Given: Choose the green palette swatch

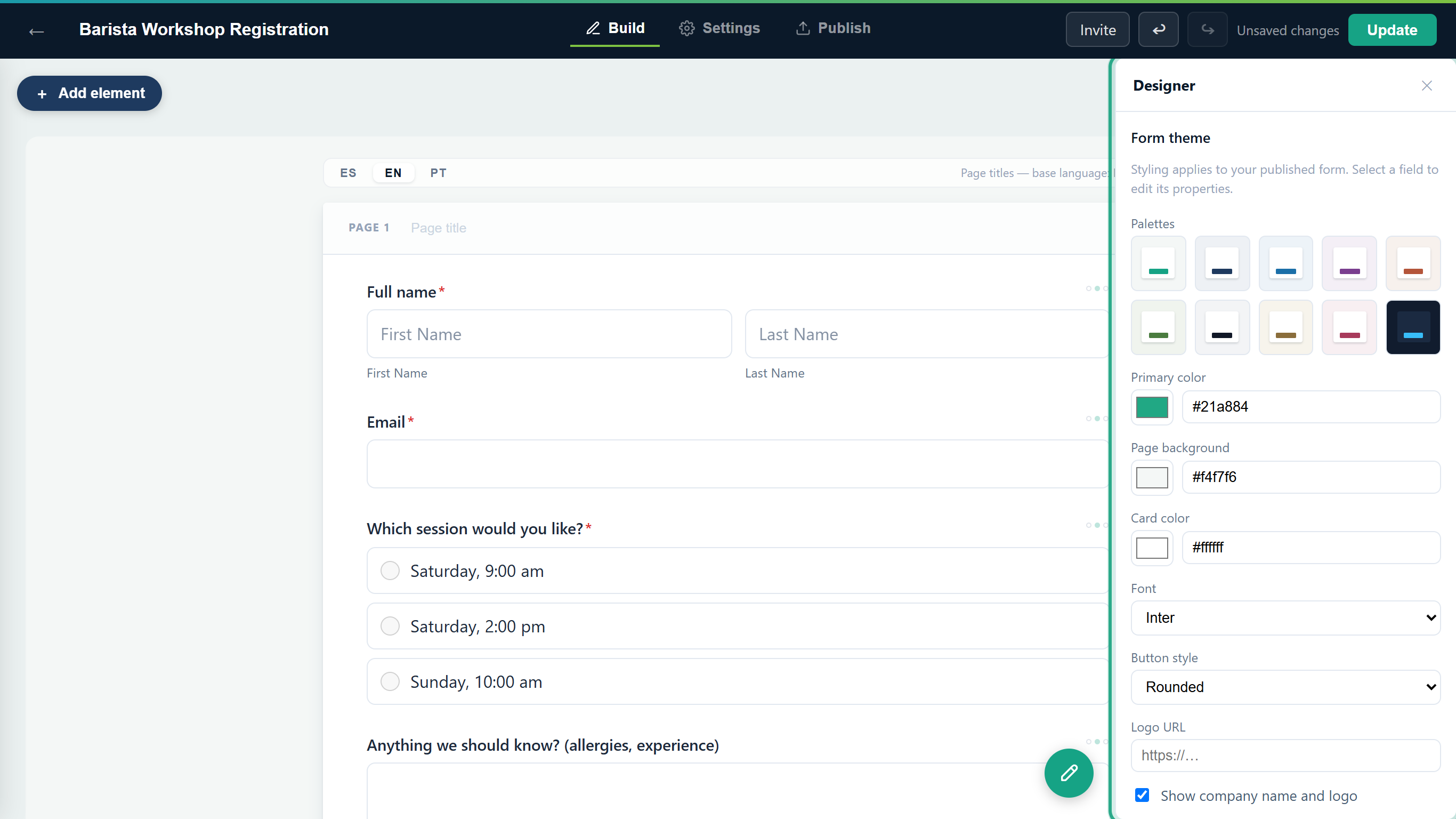Looking at the screenshot, I should coord(1158,327).
